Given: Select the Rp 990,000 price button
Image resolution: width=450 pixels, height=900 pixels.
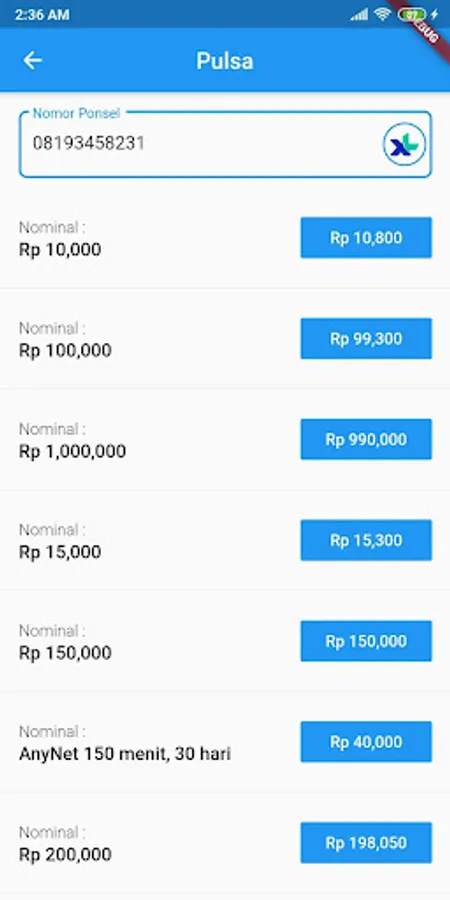Looking at the screenshot, I should 366,439.
